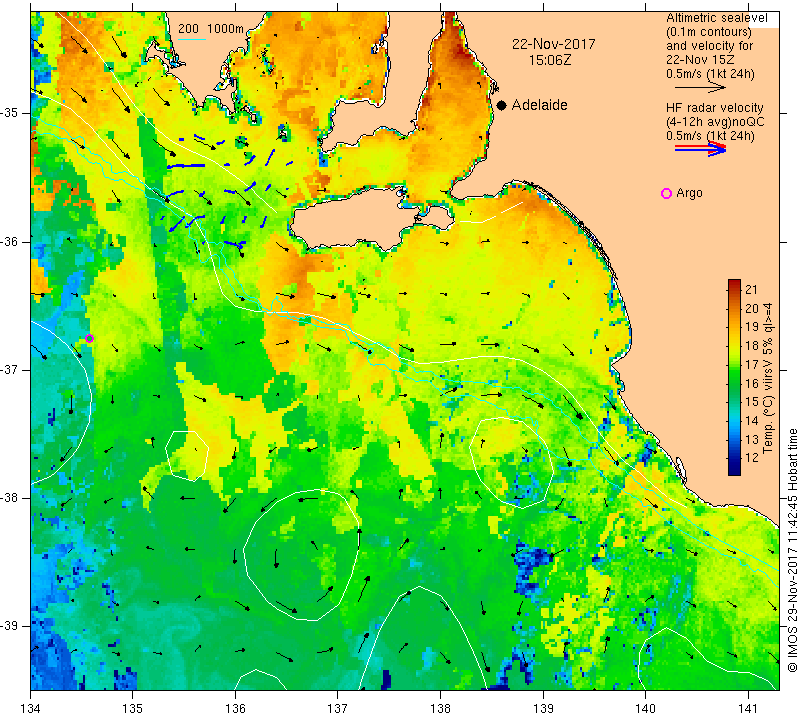Click the longitude axis label 134
The width and height of the screenshot is (800, 720).
tap(31, 708)
